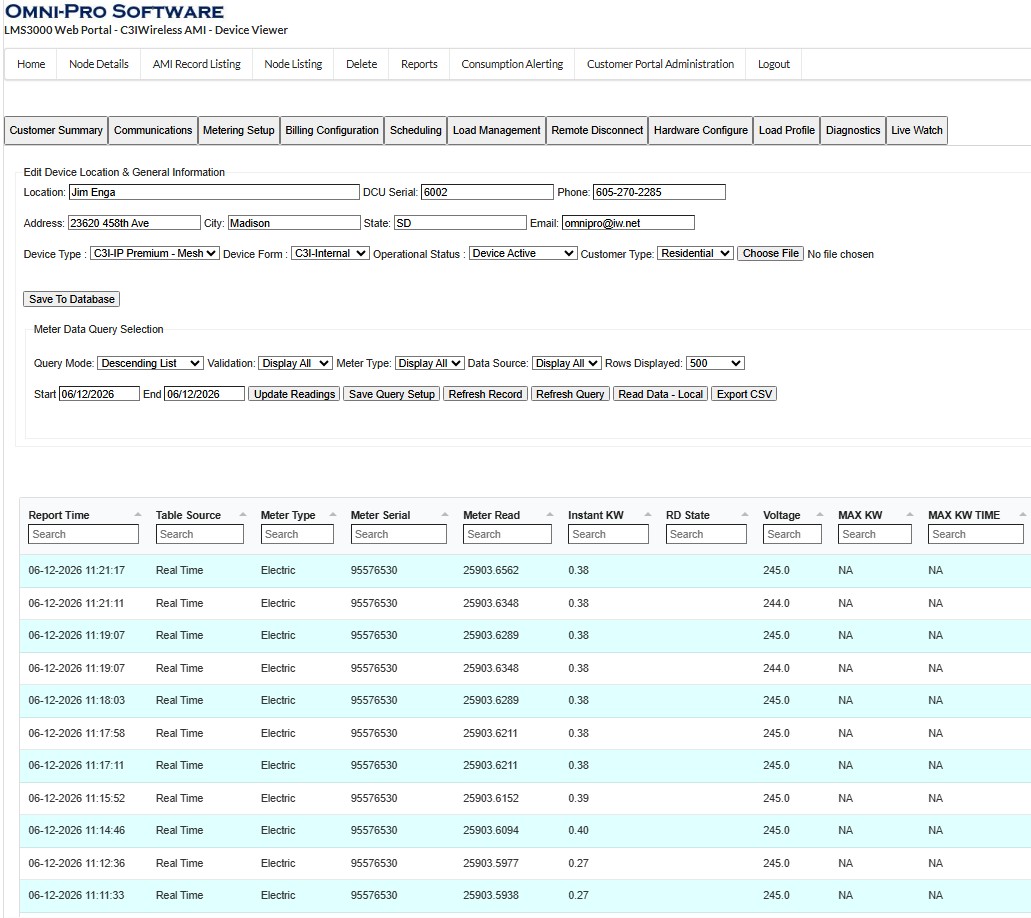
Task: Click Meter Serial search box
Action: tap(398, 534)
